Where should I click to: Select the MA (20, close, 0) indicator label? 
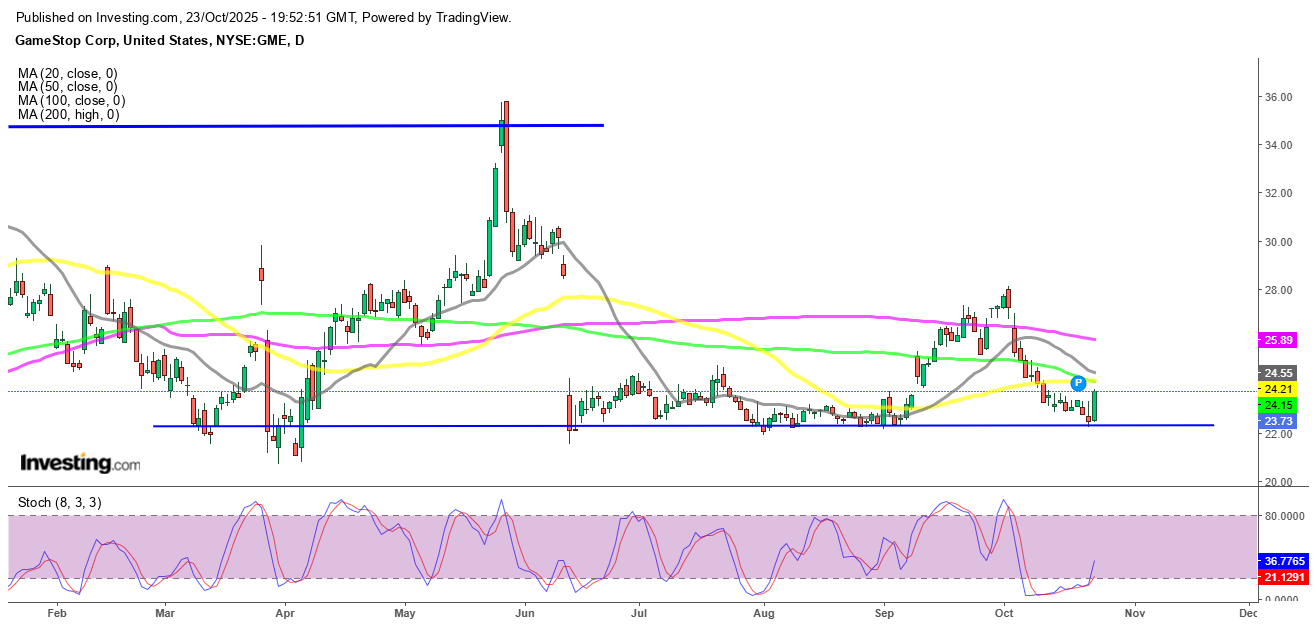[67, 73]
